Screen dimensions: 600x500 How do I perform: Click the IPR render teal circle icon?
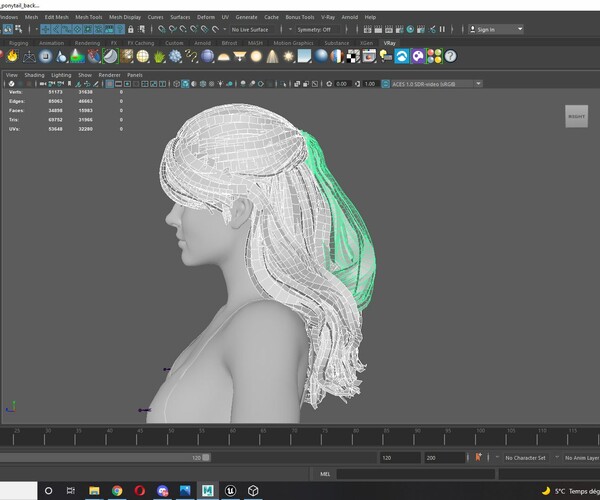(410, 29)
